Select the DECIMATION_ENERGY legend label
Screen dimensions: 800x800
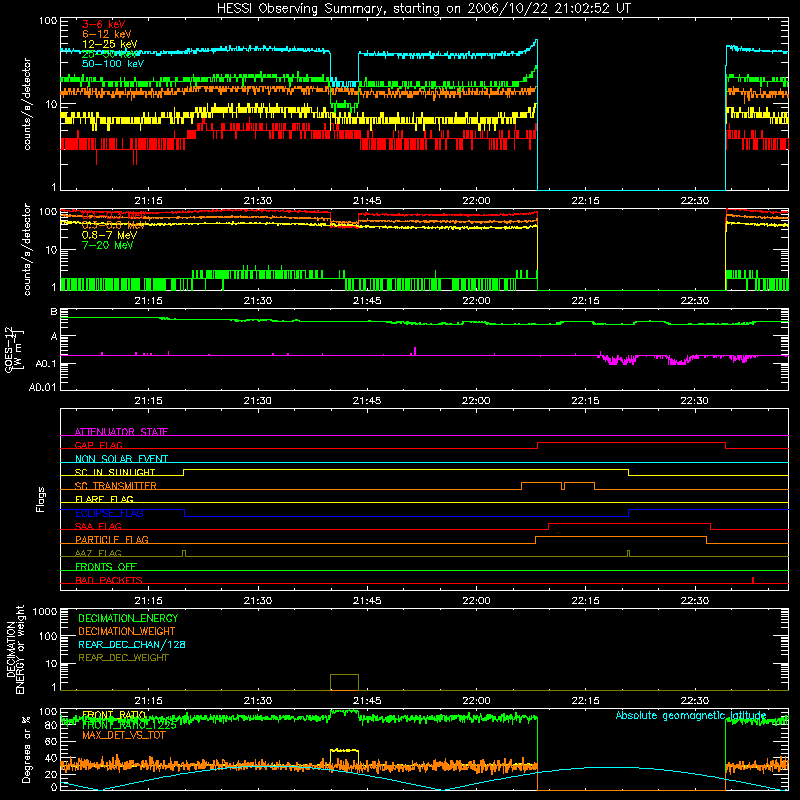pos(128,618)
